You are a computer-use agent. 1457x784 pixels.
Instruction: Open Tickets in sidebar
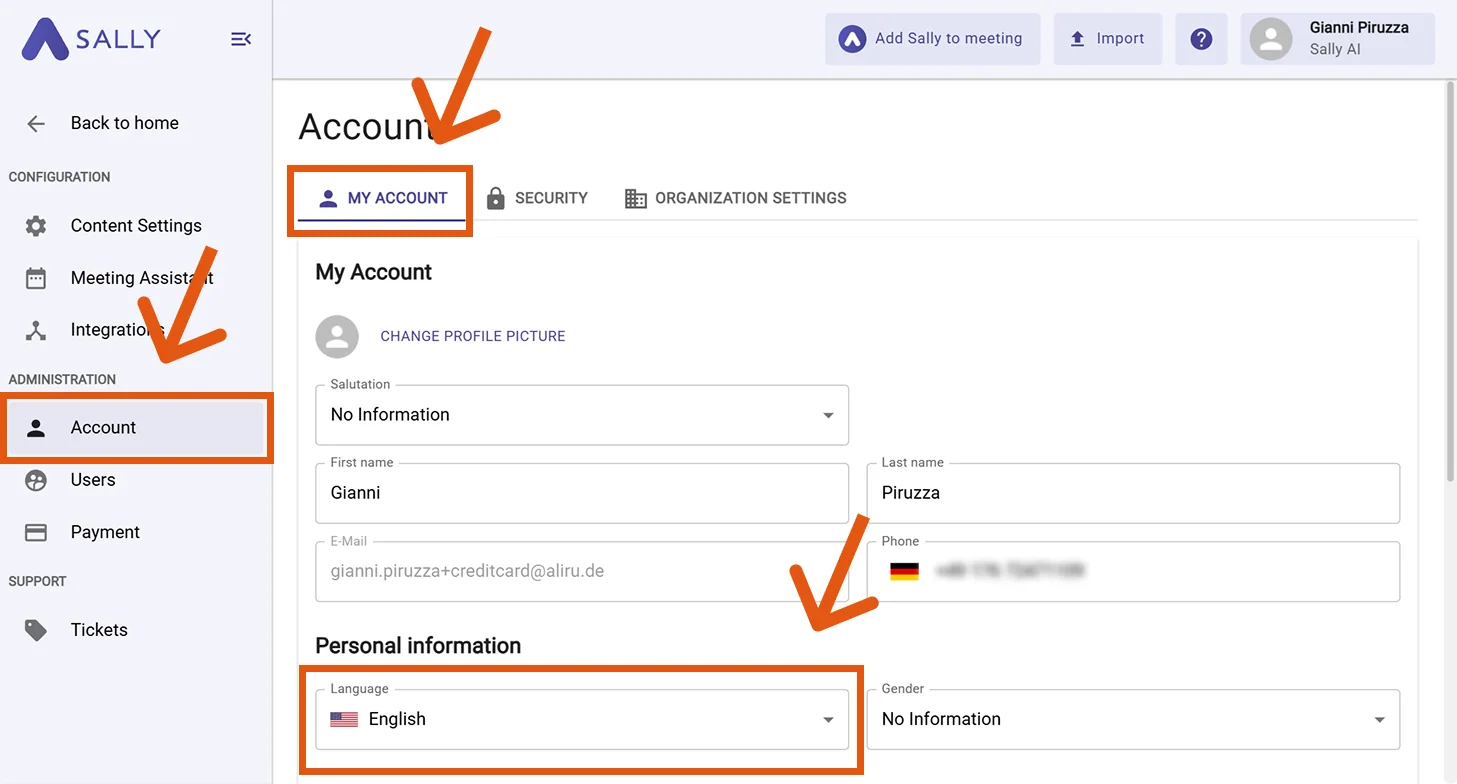136,630
